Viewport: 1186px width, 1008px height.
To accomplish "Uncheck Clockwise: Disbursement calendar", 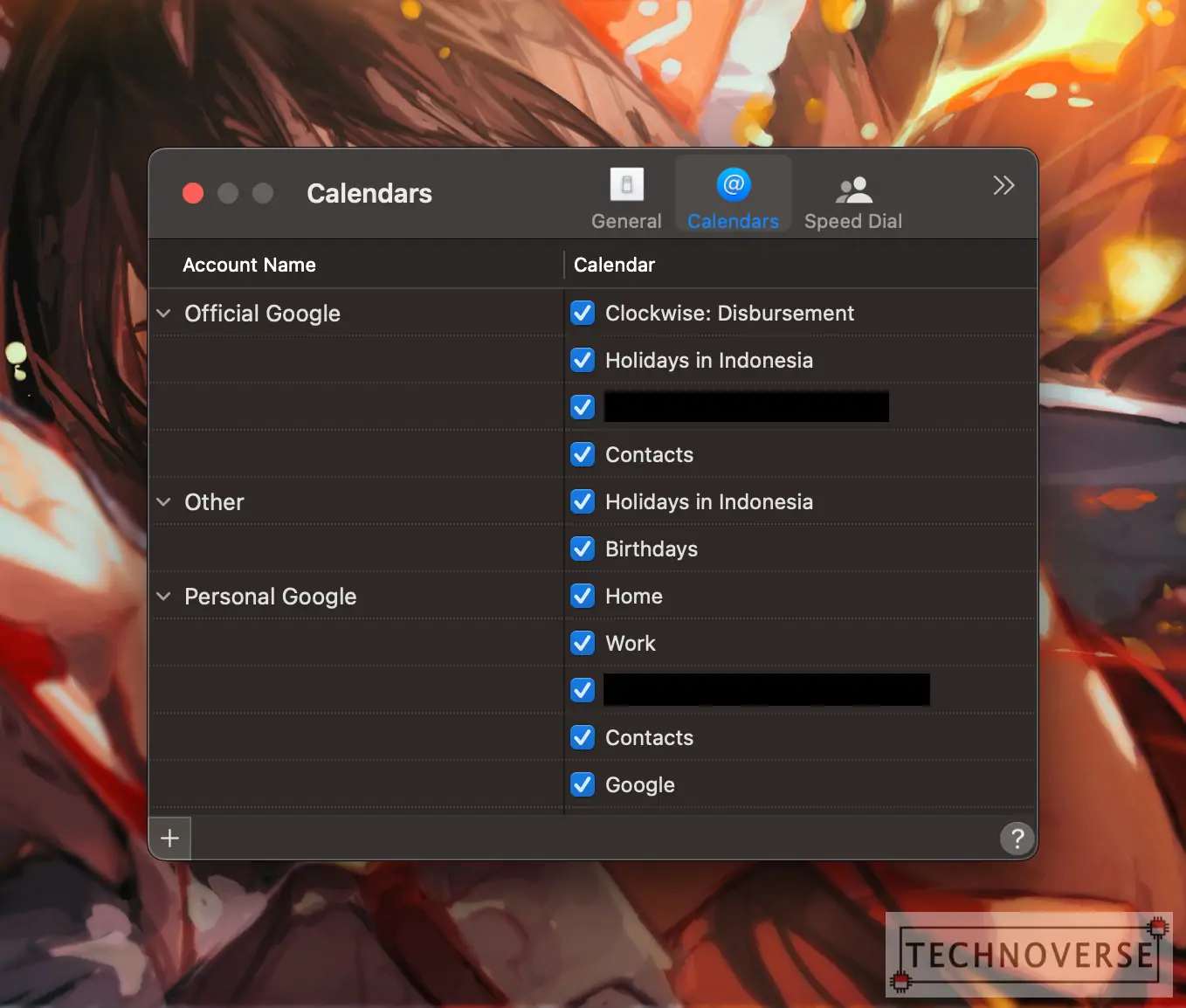I will coord(583,313).
